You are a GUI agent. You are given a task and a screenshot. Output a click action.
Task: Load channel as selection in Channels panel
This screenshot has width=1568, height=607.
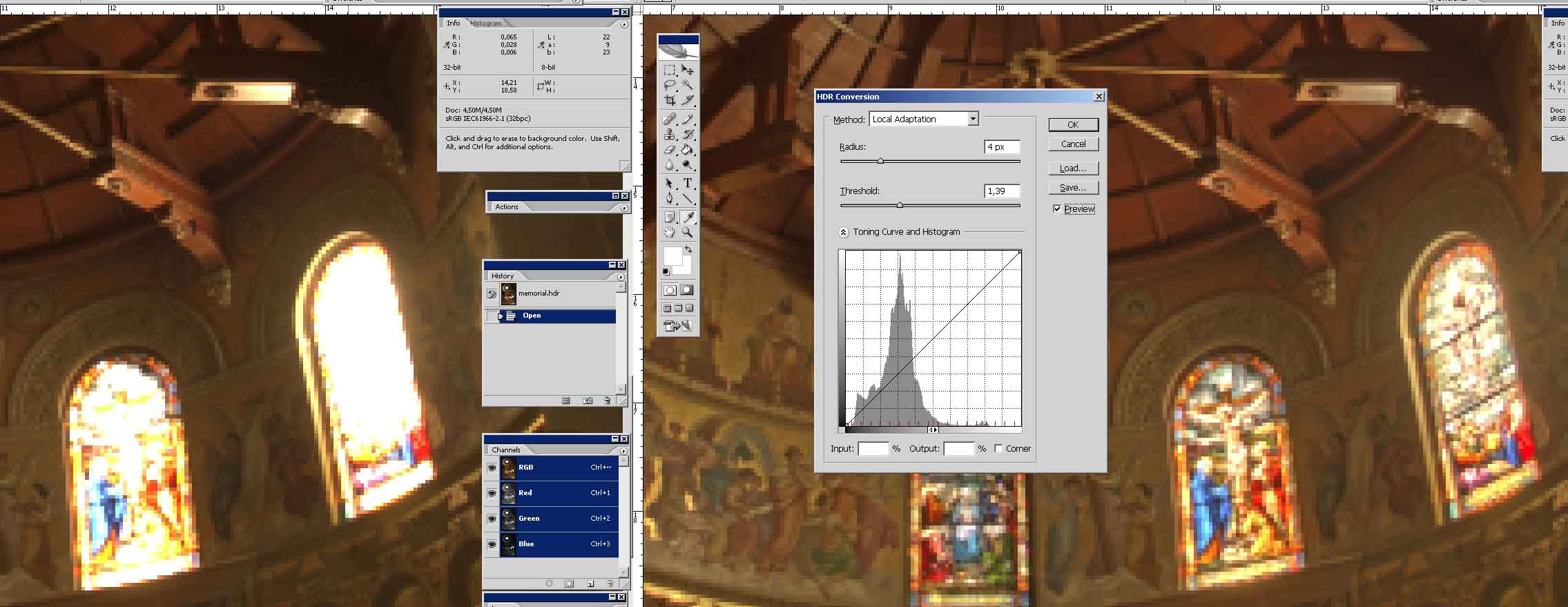(549, 584)
